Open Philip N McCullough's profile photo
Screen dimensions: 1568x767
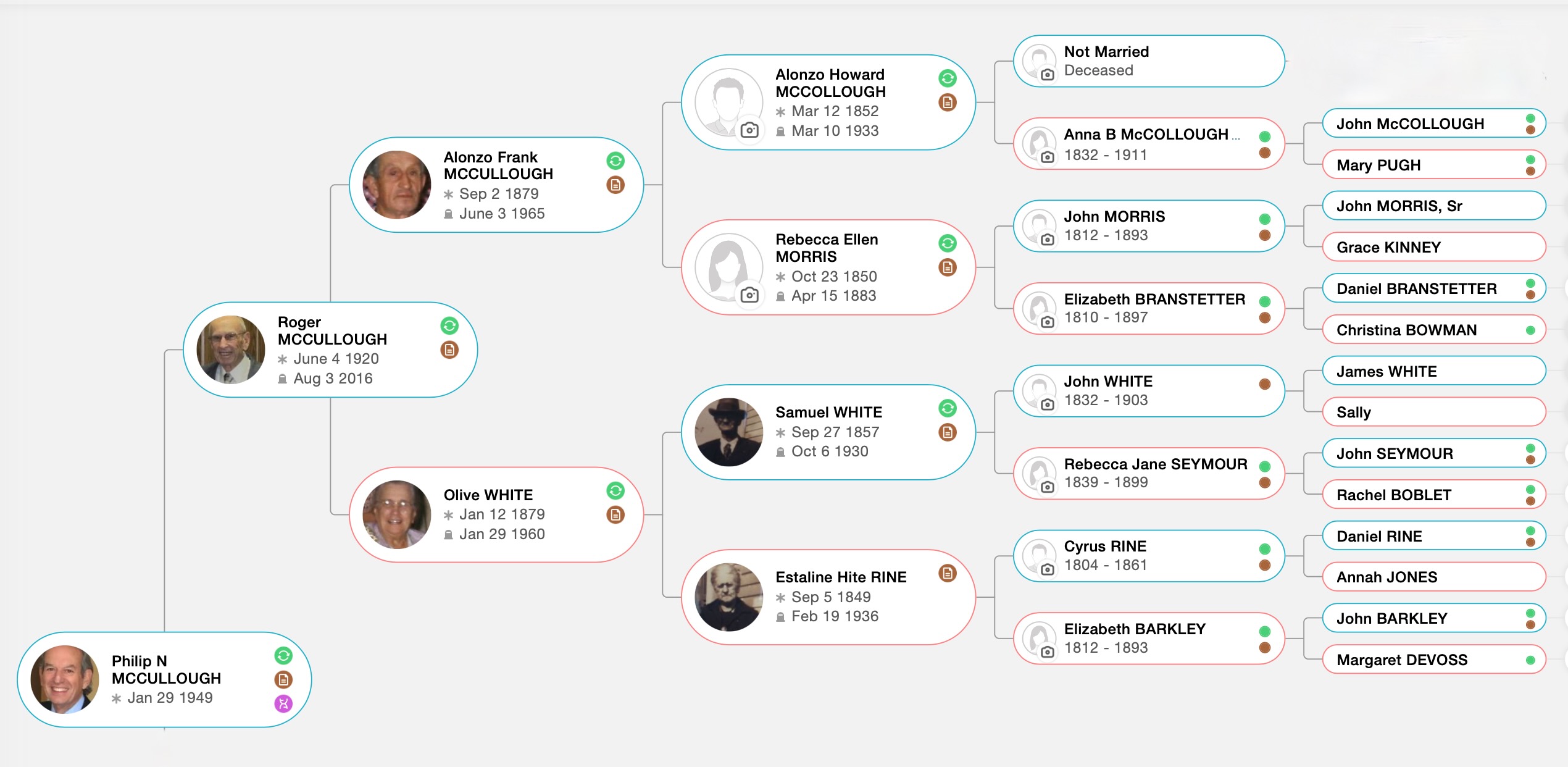(x=65, y=679)
